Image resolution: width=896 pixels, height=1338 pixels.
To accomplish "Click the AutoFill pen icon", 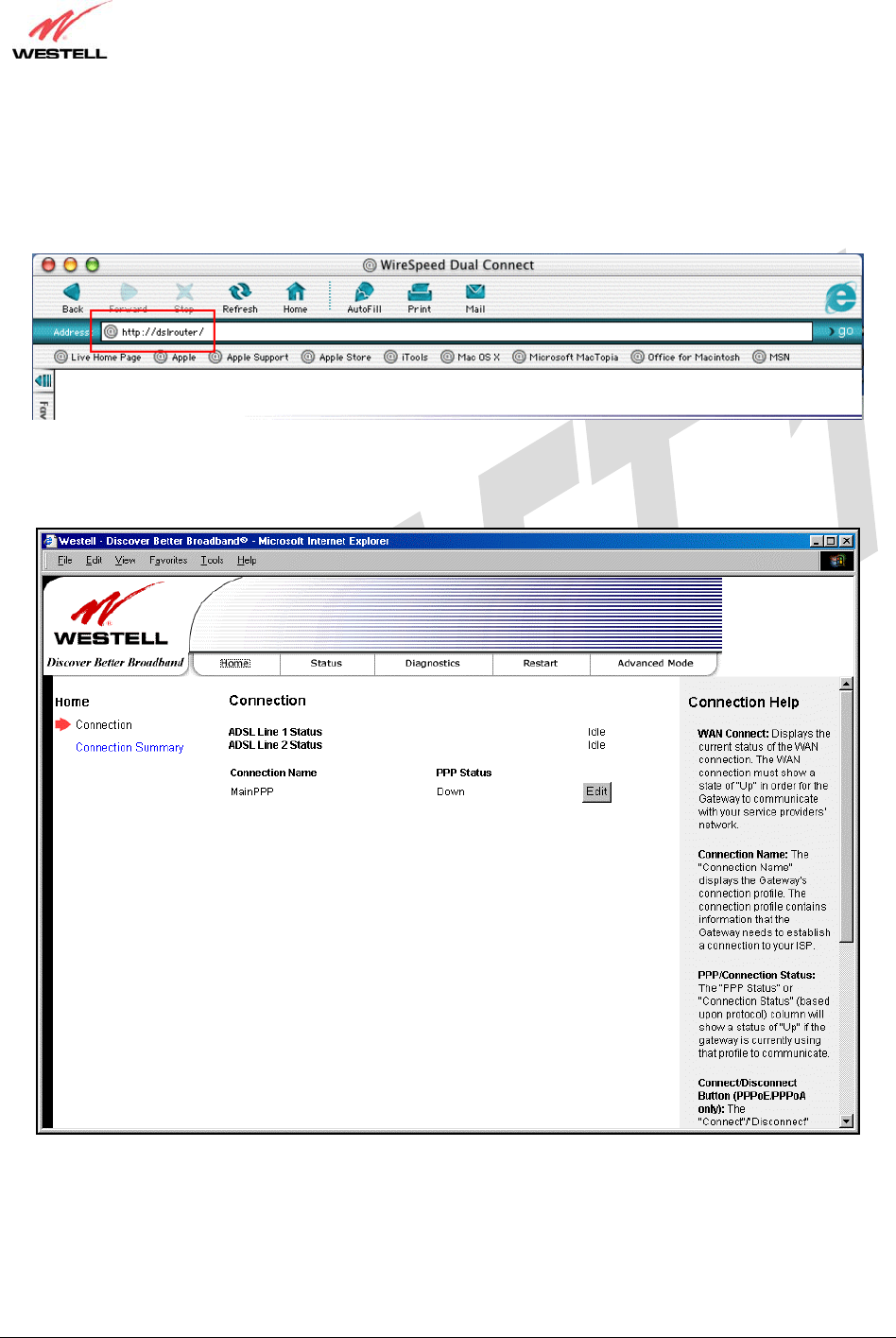I will [364, 291].
